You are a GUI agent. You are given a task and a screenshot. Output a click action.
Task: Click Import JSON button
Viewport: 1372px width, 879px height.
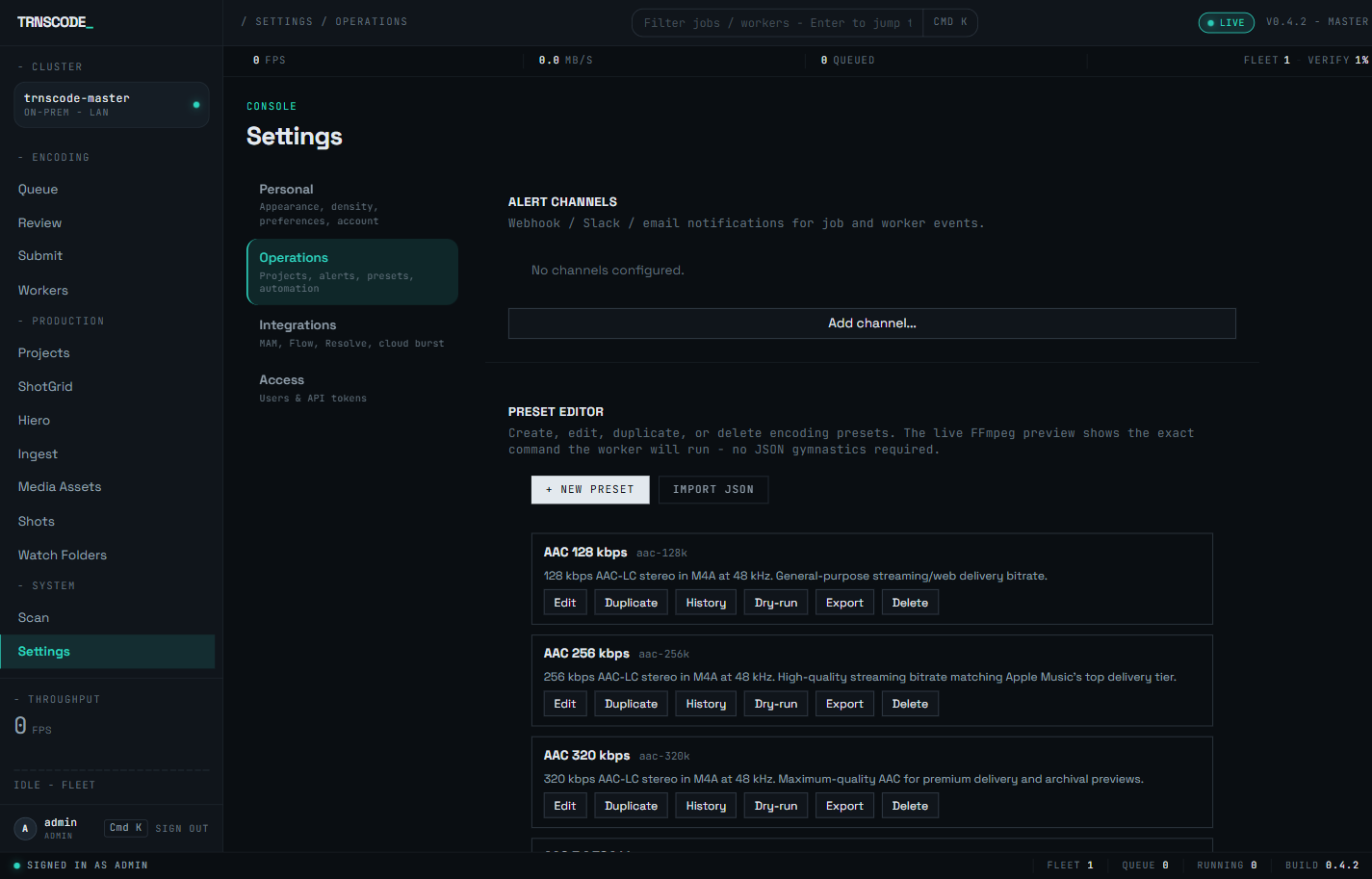coord(713,490)
